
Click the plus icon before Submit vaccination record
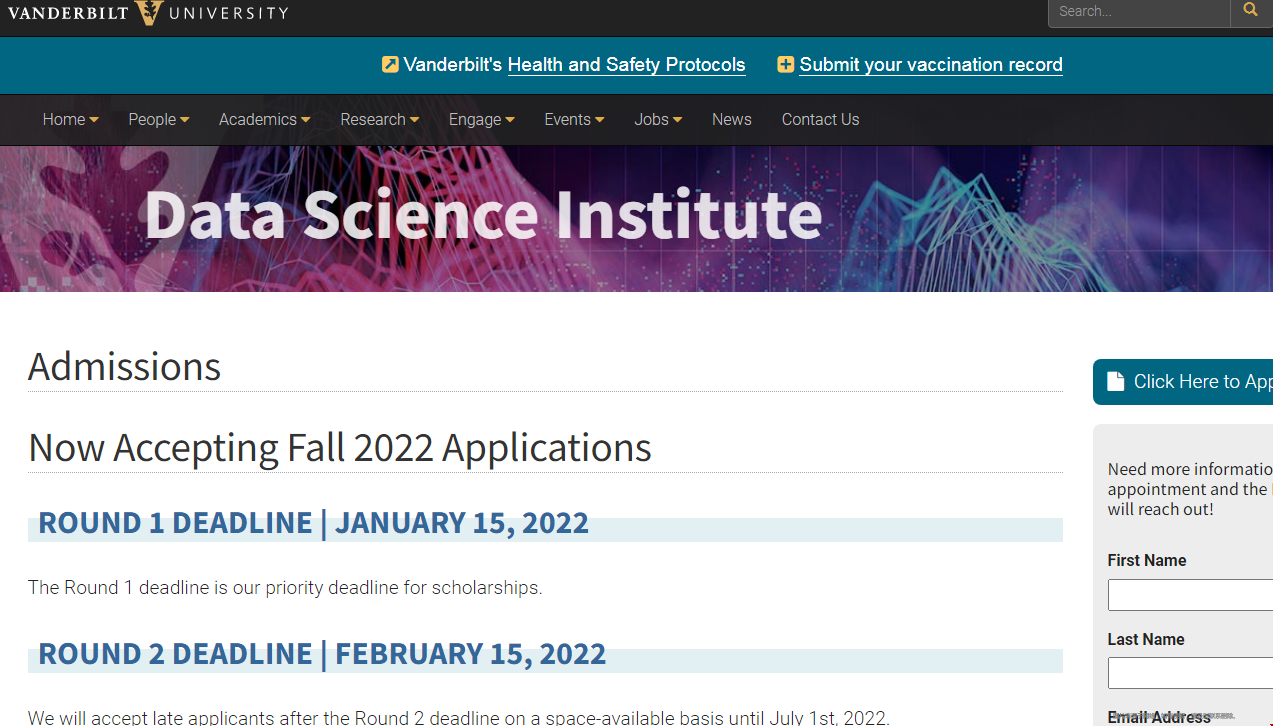[786, 65]
